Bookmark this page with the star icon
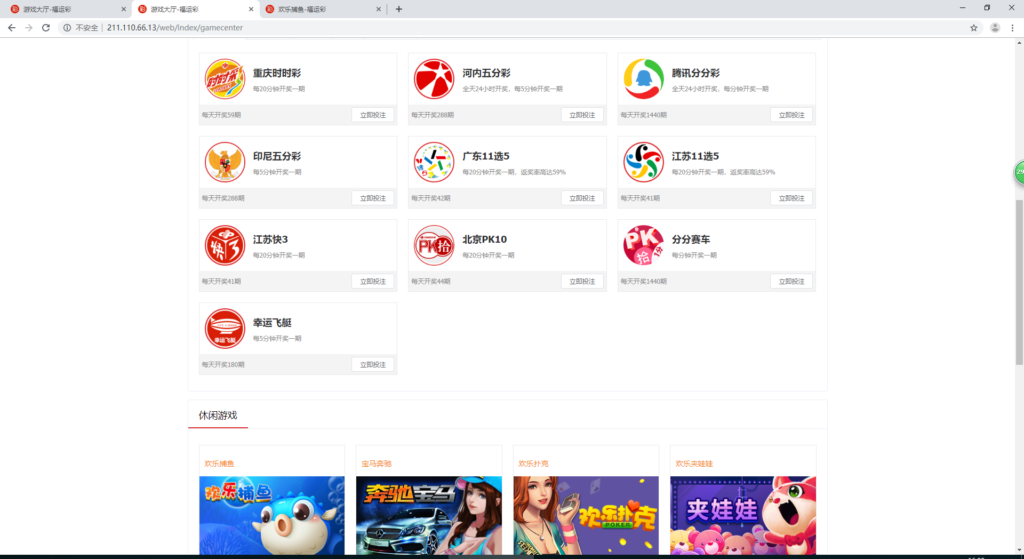Image resolution: width=1024 pixels, height=559 pixels. click(973, 27)
